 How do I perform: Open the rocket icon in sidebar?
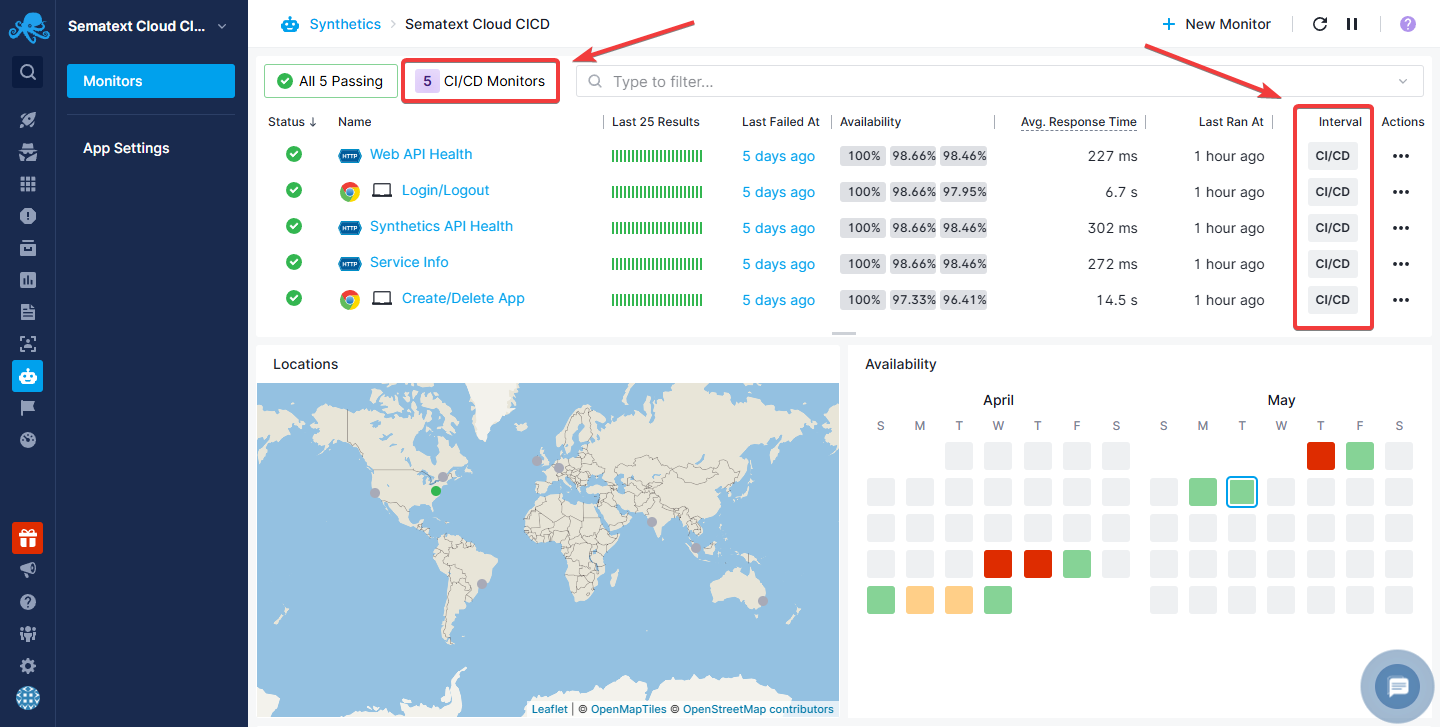tap(28, 120)
